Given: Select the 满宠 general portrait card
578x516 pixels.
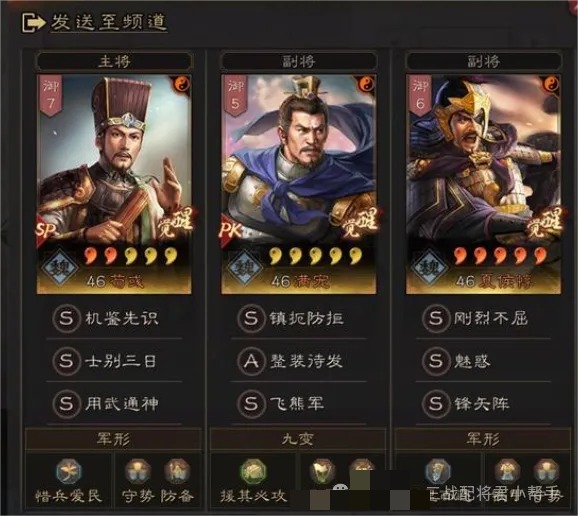Looking at the screenshot, I should 299,184.
